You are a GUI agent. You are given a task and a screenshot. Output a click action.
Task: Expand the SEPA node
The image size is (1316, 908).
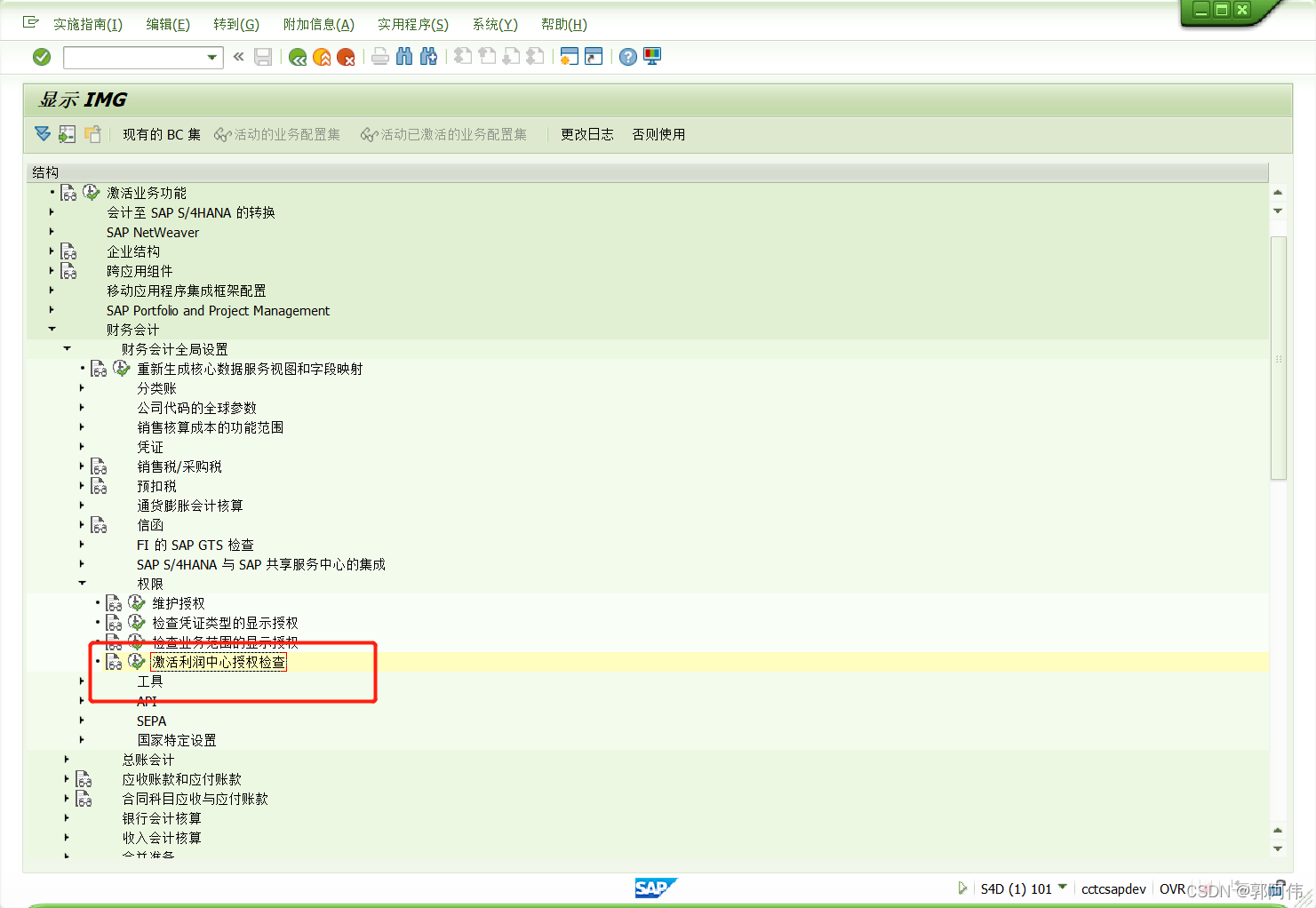point(82,721)
